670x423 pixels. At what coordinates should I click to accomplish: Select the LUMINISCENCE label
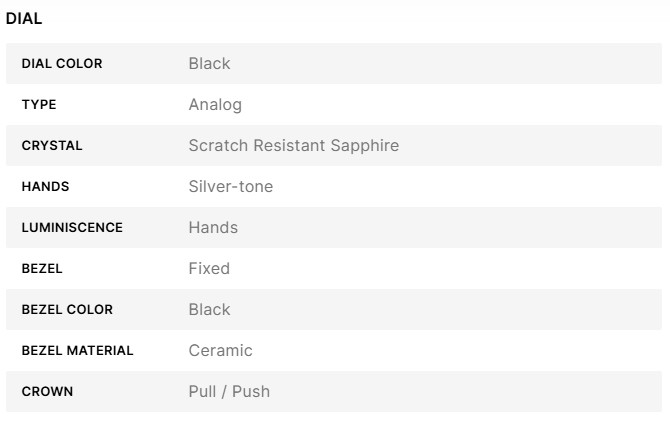(72, 228)
